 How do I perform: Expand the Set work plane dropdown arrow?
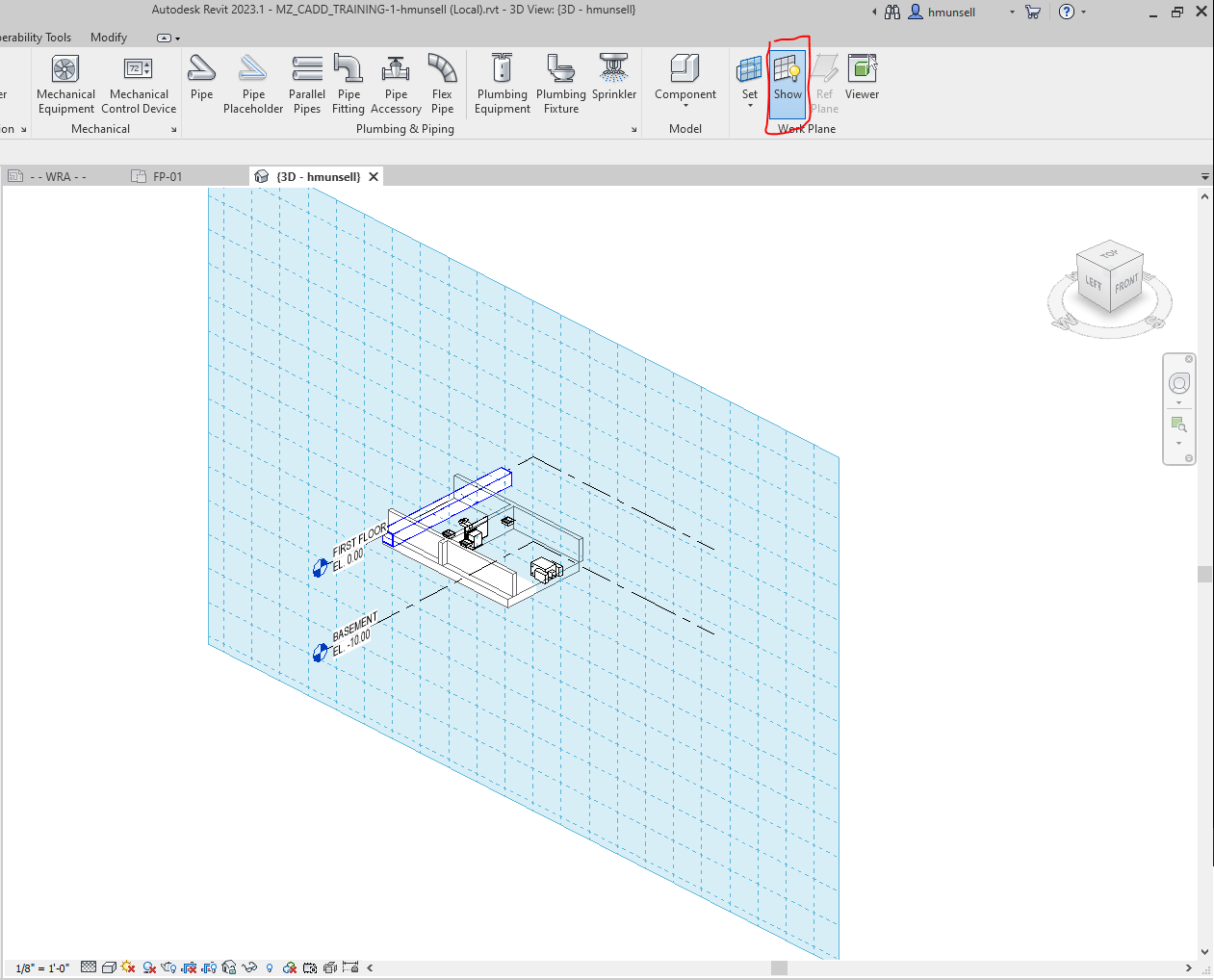pyautogui.click(x=749, y=105)
